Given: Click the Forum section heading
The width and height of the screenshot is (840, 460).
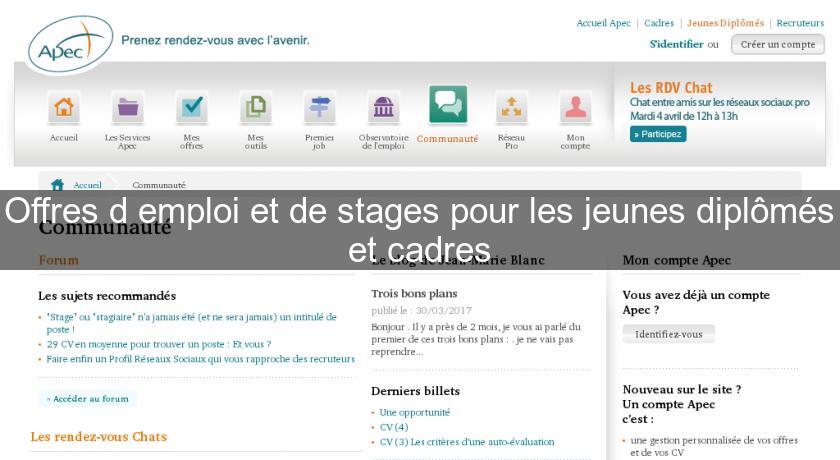Looking at the screenshot, I should pyautogui.click(x=58, y=260).
